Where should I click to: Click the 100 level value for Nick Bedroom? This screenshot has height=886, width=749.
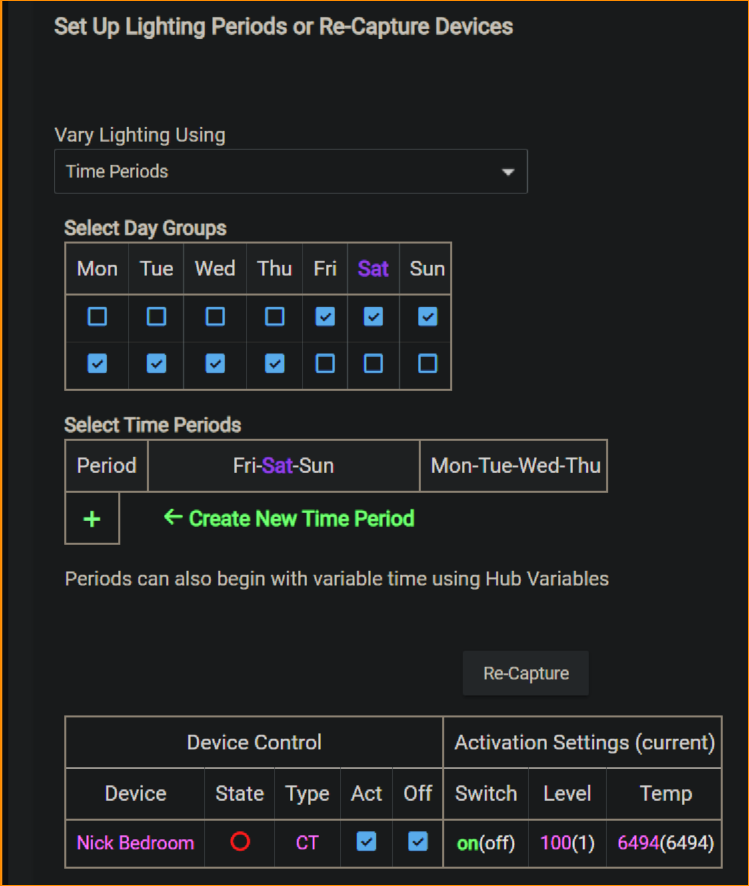(x=555, y=843)
